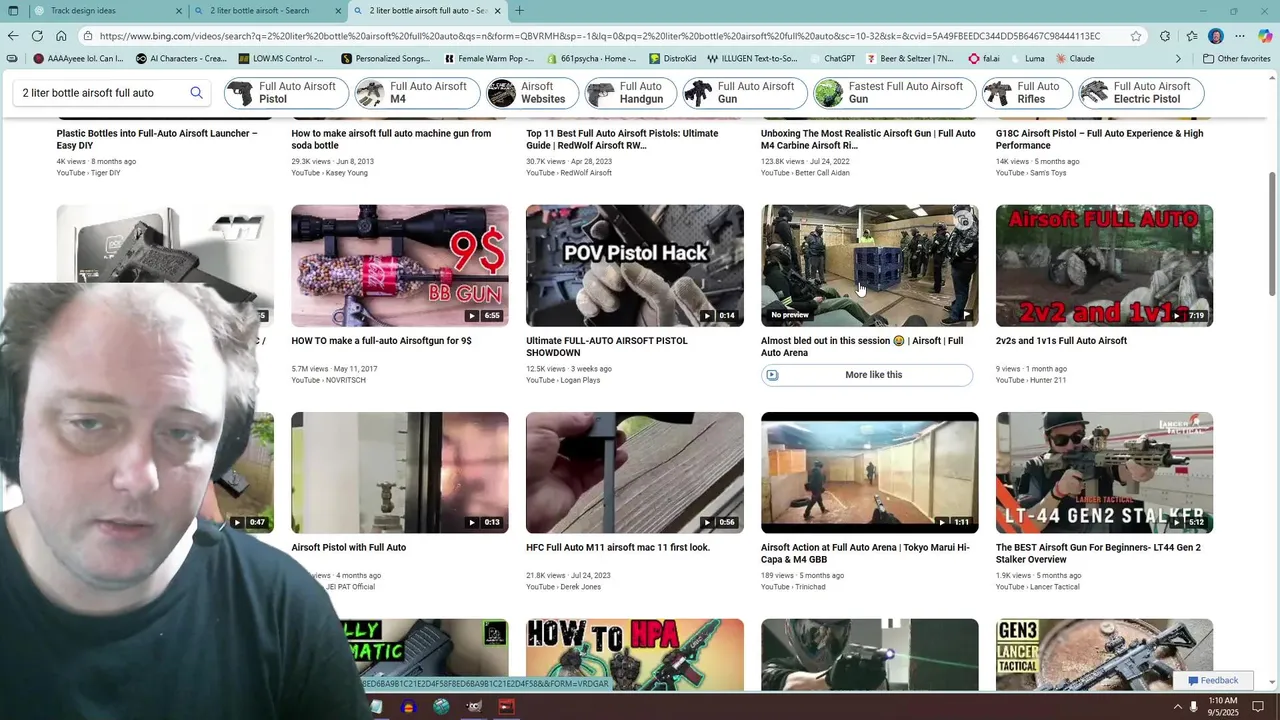Open the Claude bookmark
The image size is (1280, 720).
pyautogui.click(x=1075, y=59)
